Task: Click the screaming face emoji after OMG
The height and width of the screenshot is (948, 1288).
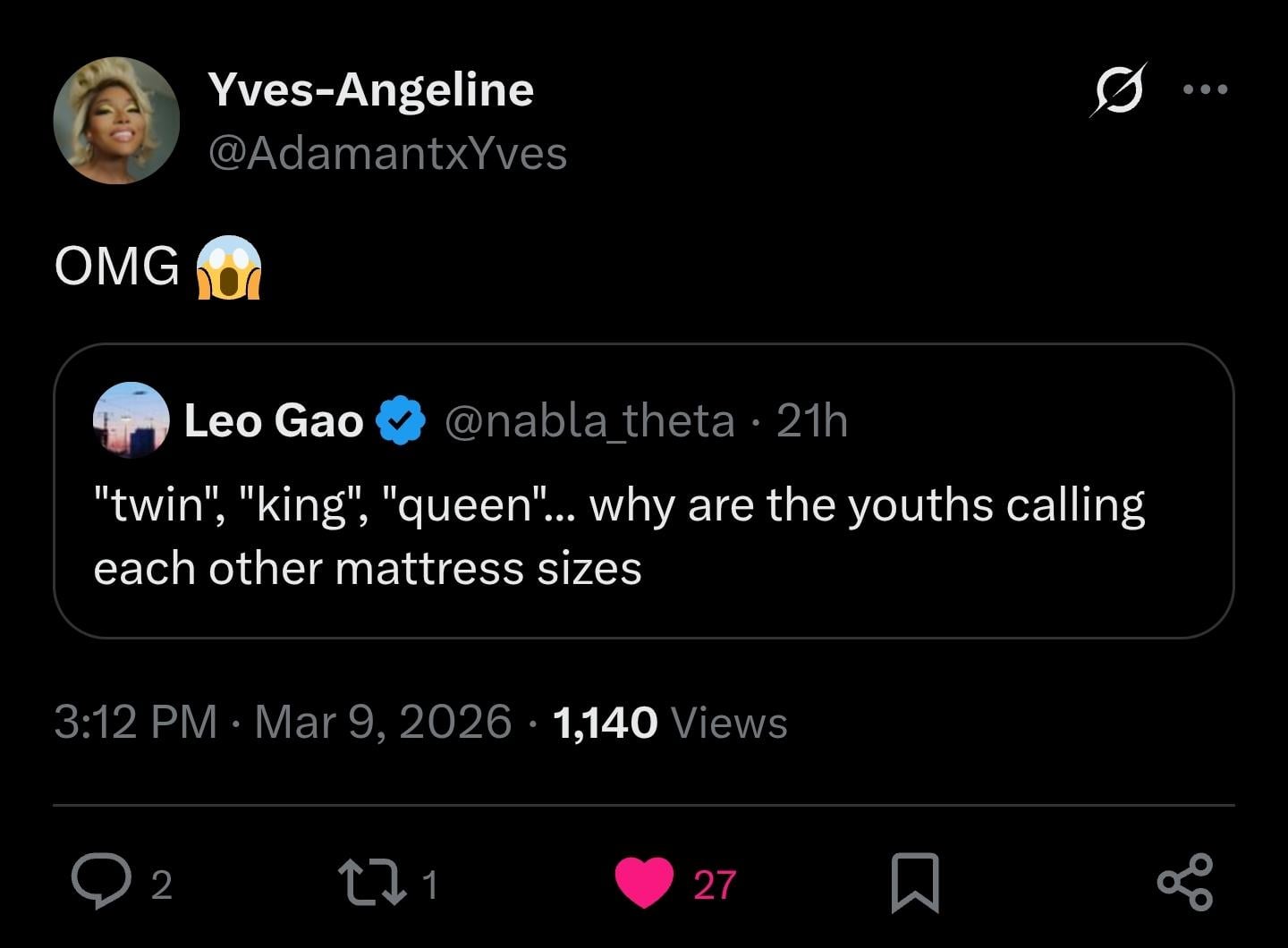Action: coord(228,267)
